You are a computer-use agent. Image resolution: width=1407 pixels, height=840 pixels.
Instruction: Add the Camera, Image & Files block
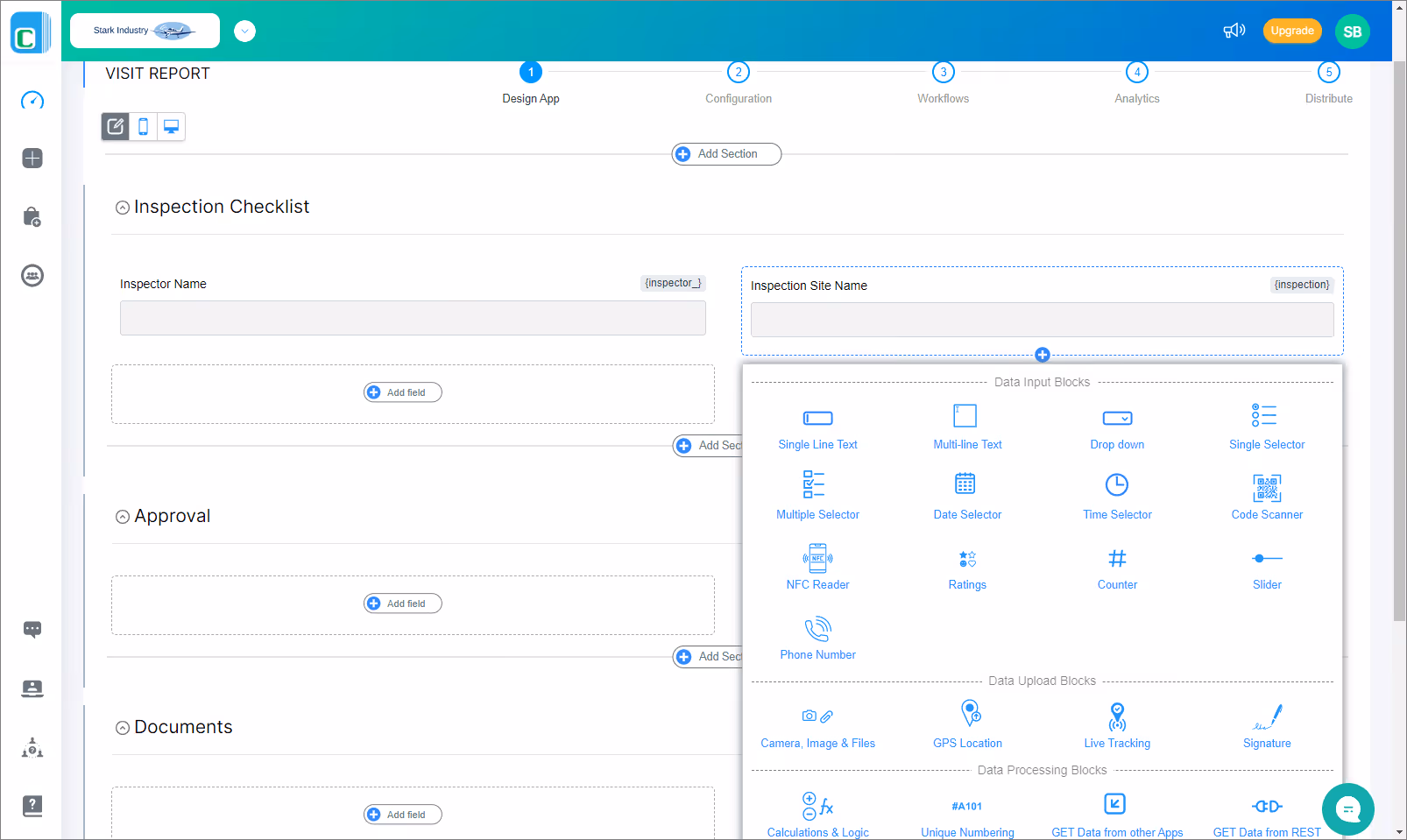pyautogui.click(x=817, y=725)
